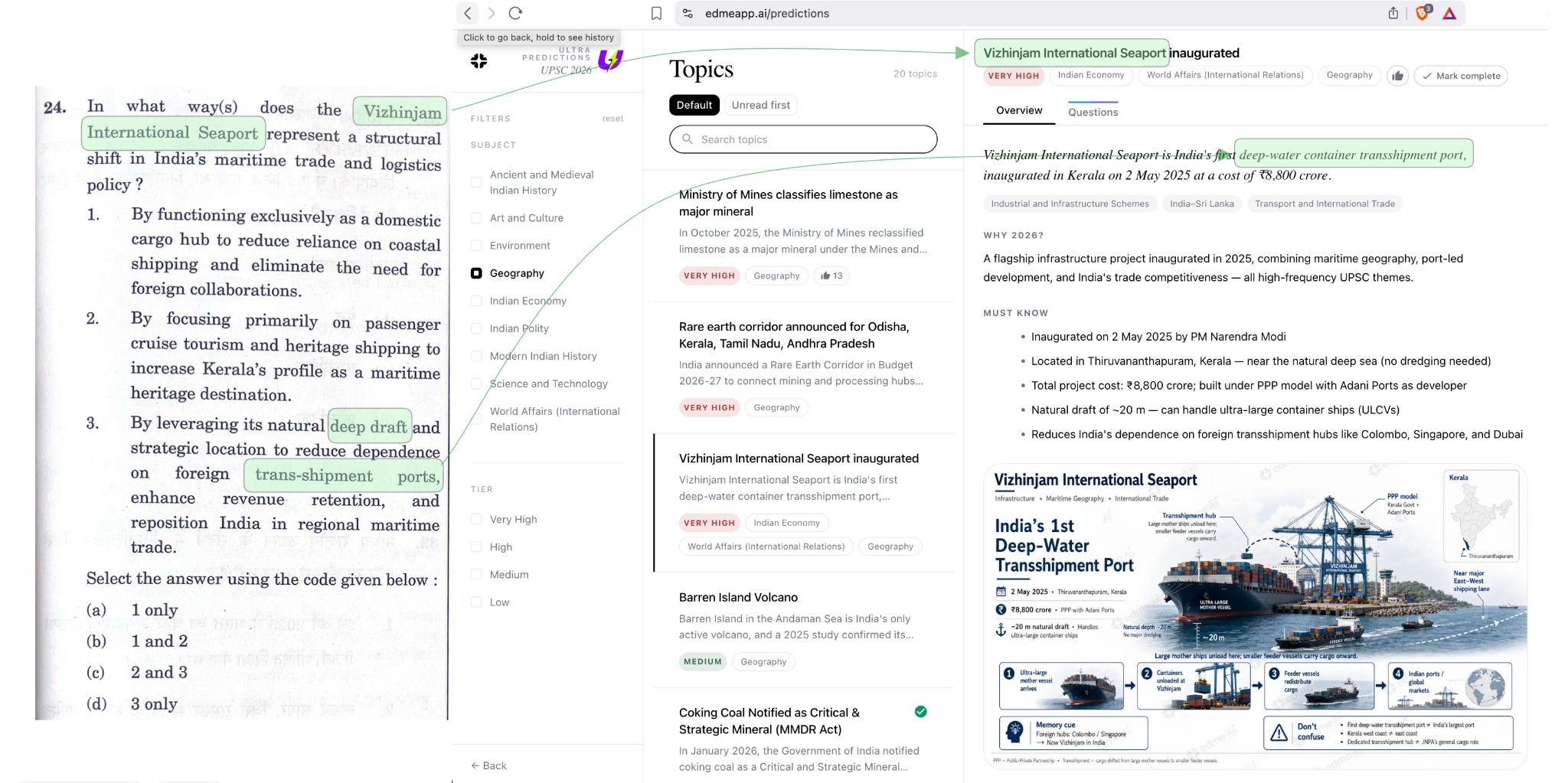
Task: Tick the Modern Indian History checkbox
Action: [476, 356]
